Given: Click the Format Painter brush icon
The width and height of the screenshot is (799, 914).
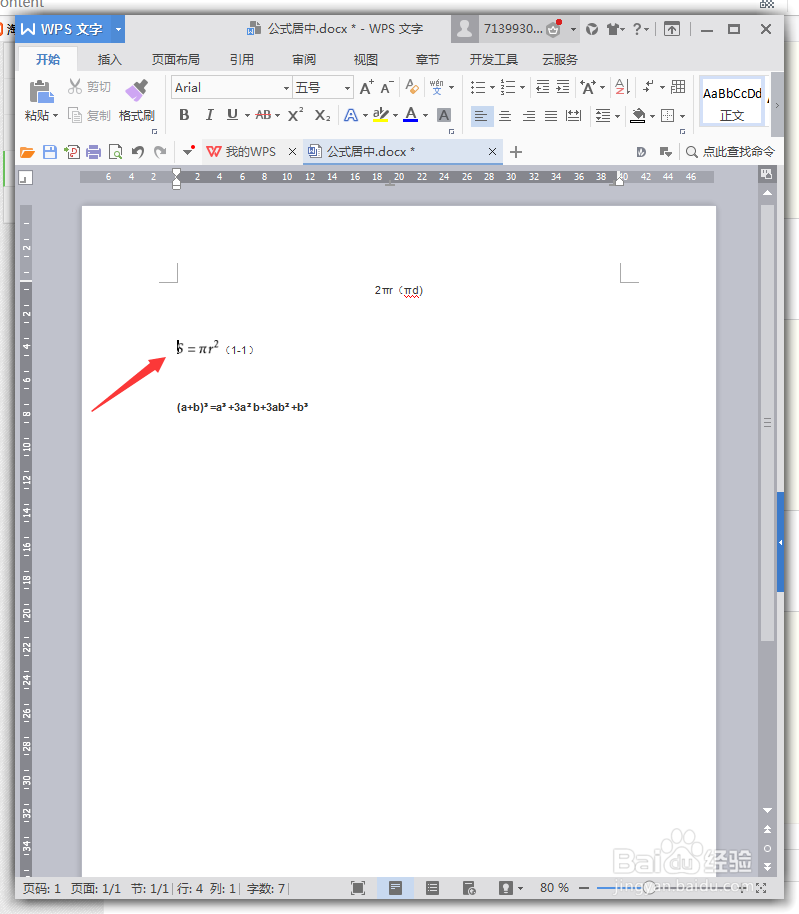Looking at the screenshot, I should point(137,90).
